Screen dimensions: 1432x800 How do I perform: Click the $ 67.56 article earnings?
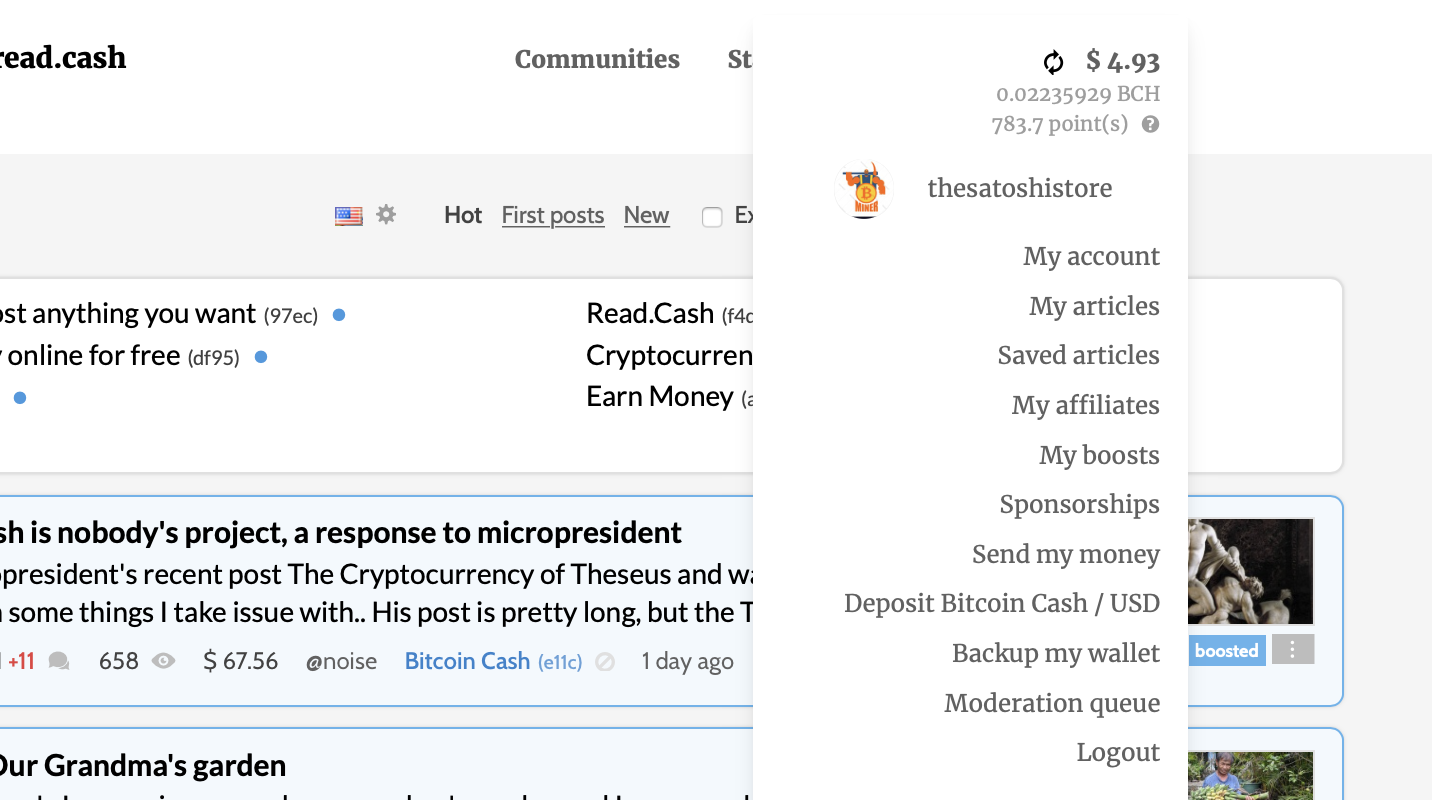pos(240,661)
